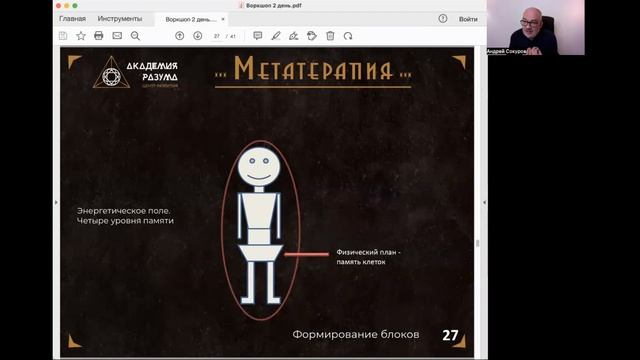Click the Физический план - память клеток label
This screenshot has height=360, width=640.
pos(369,257)
